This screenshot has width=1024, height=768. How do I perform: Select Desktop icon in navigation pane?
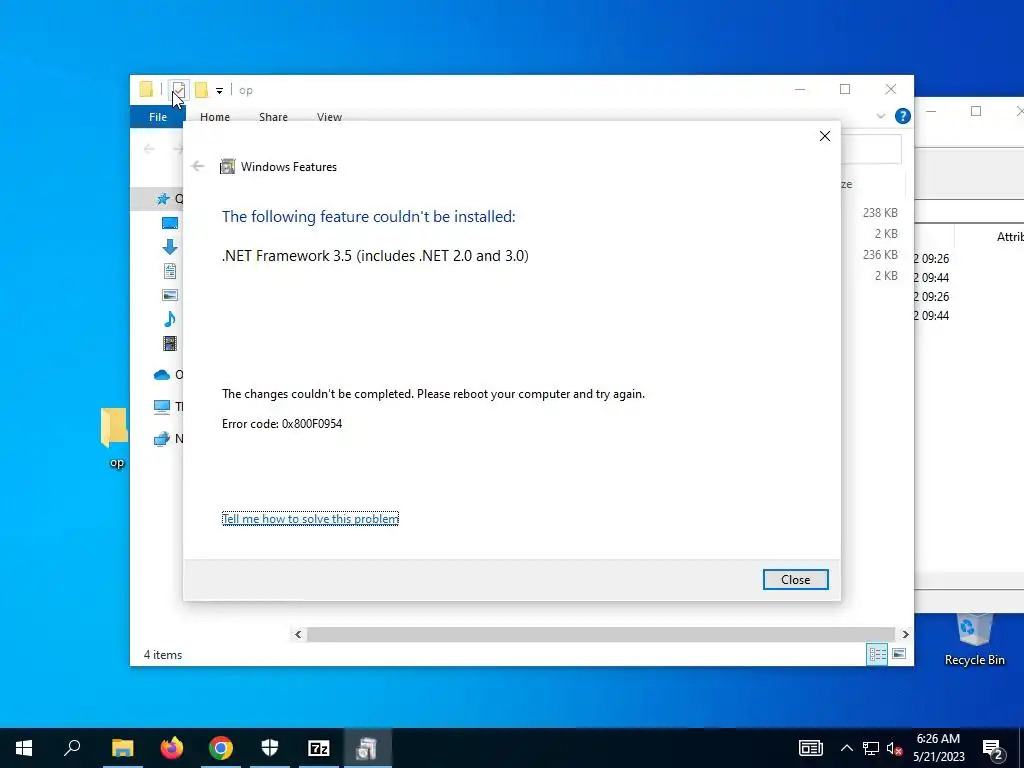tap(170, 223)
